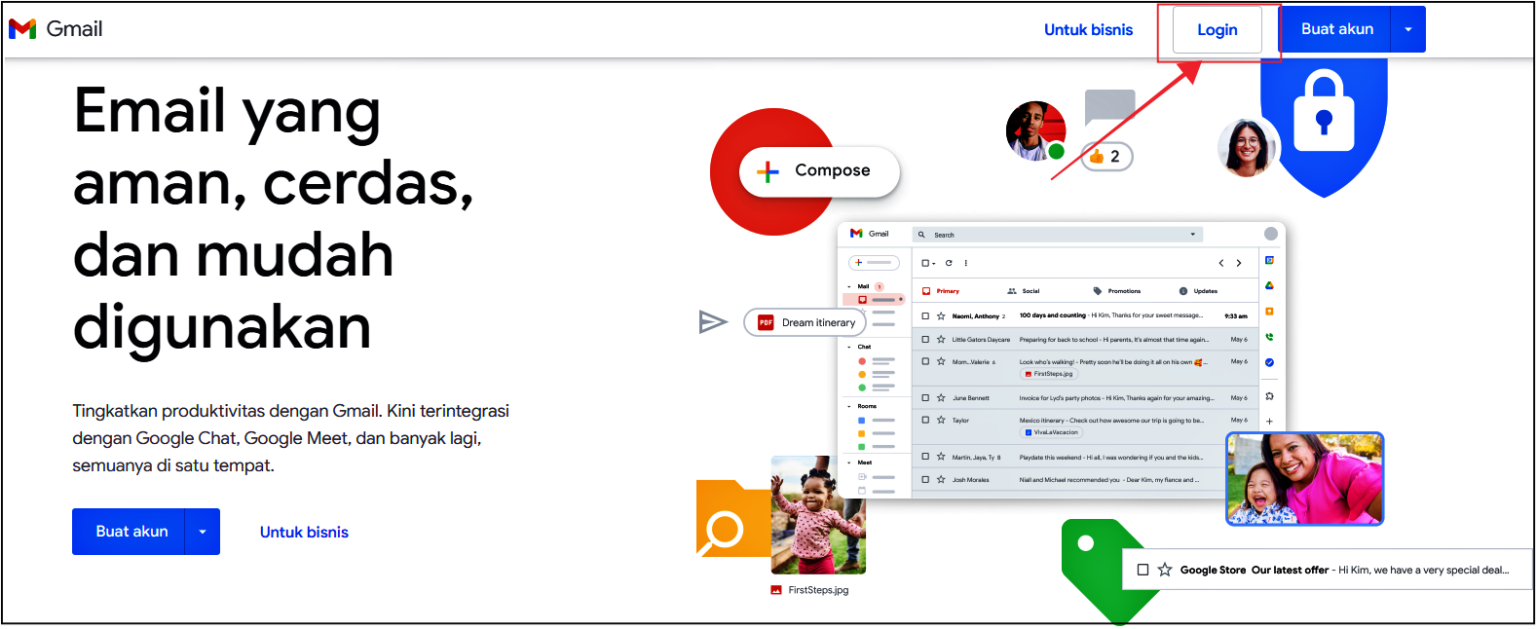This screenshot has width=1536, height=629.
Task: Refresh the inbox with the reload icon
Action: point(948,263)
